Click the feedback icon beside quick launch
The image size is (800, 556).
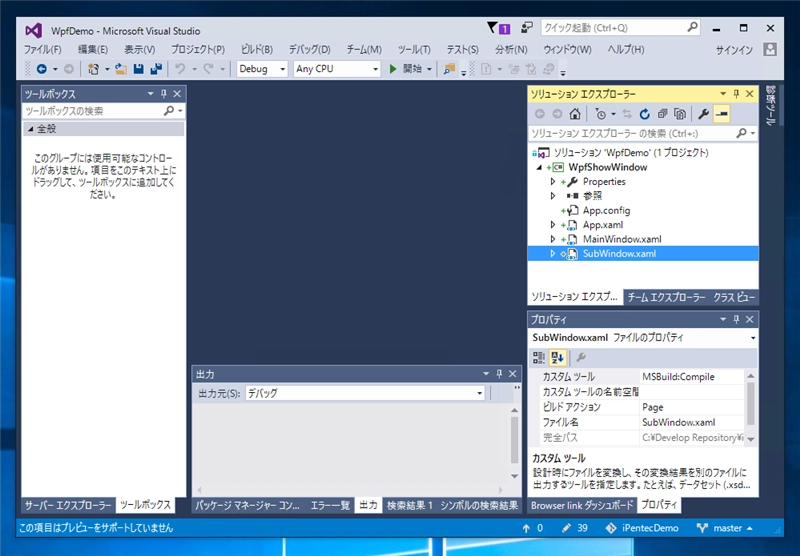527,28
